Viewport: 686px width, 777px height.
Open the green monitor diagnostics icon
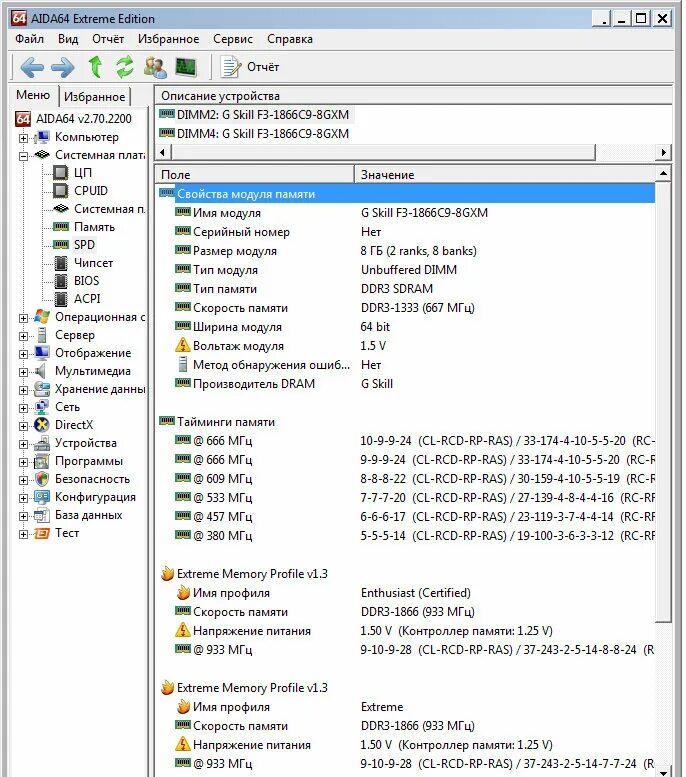click(x=185, y=67)
